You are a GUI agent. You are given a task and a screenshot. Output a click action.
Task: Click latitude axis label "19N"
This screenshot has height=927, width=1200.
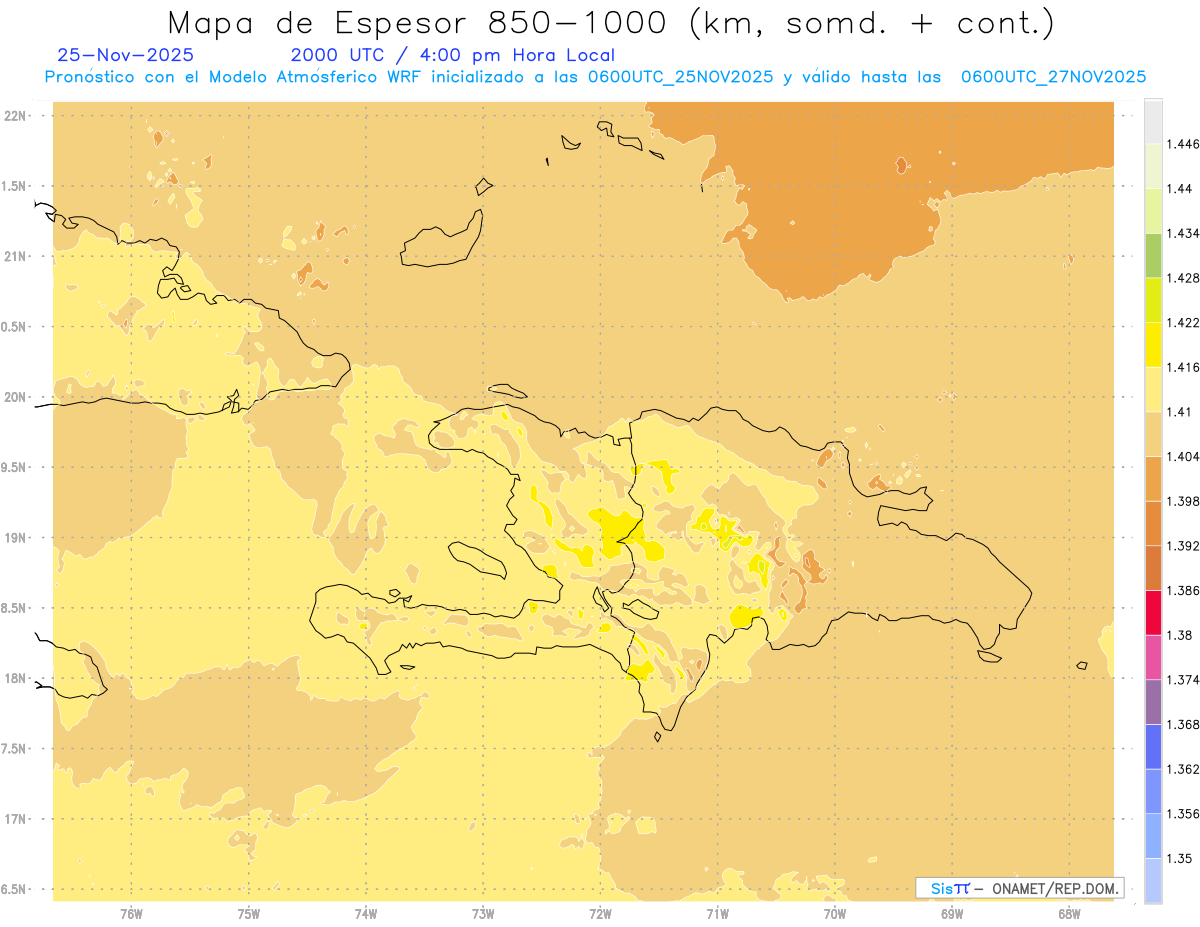[x=15, y=538]
